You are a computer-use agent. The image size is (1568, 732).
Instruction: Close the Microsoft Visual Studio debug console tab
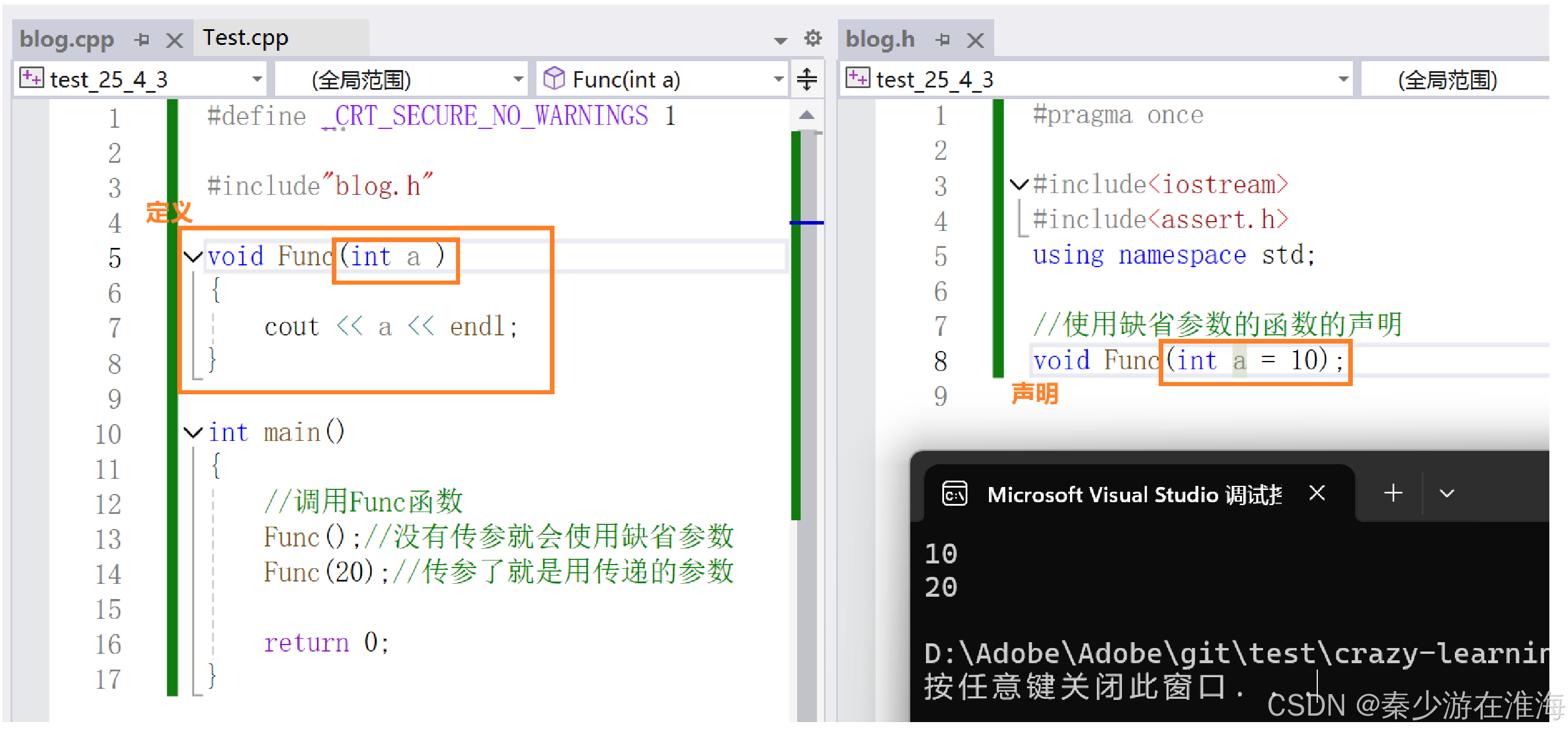click(x=1317, y=493)
